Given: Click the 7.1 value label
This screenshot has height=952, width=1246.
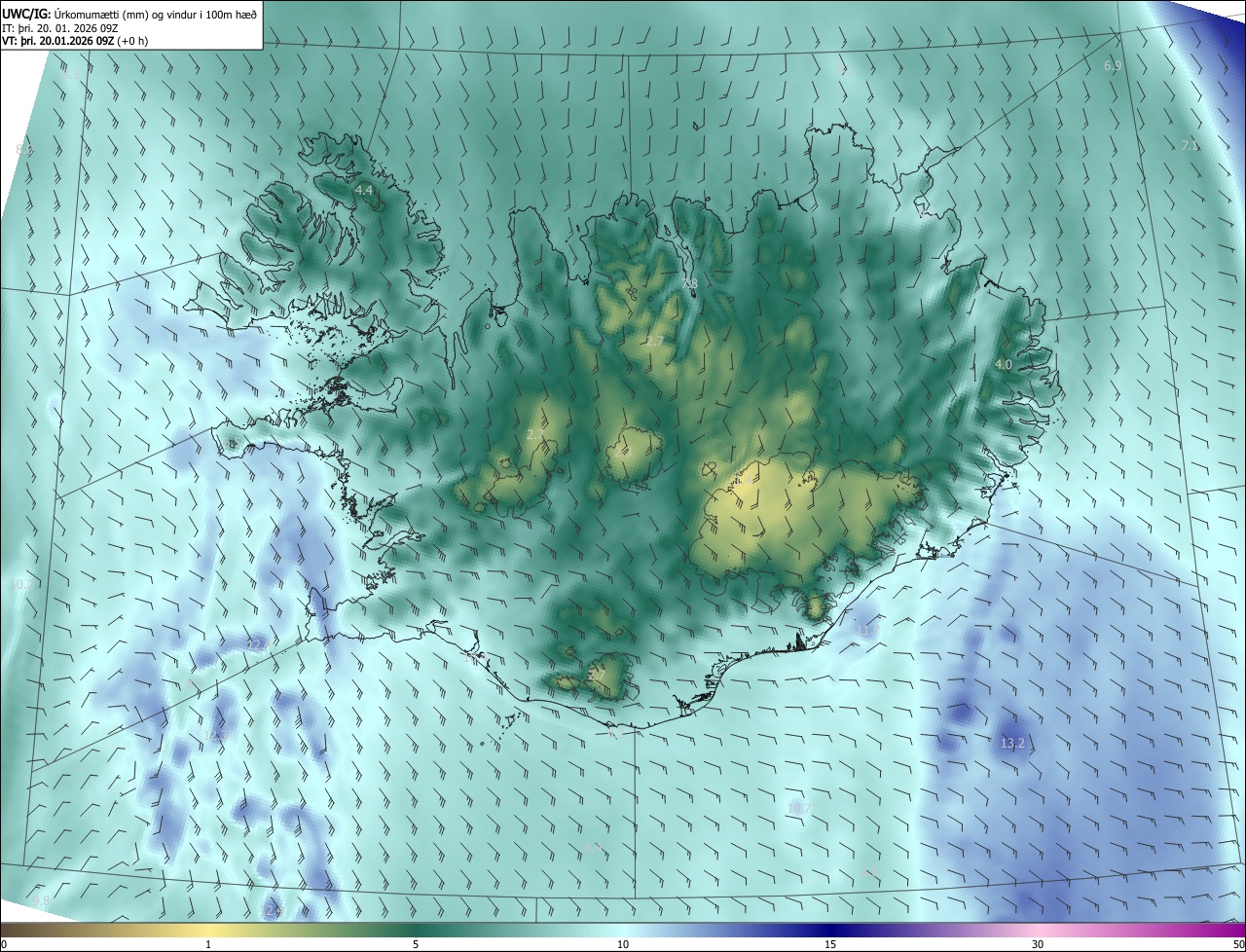Looking at the screenshot, I should pos(1190,145).
